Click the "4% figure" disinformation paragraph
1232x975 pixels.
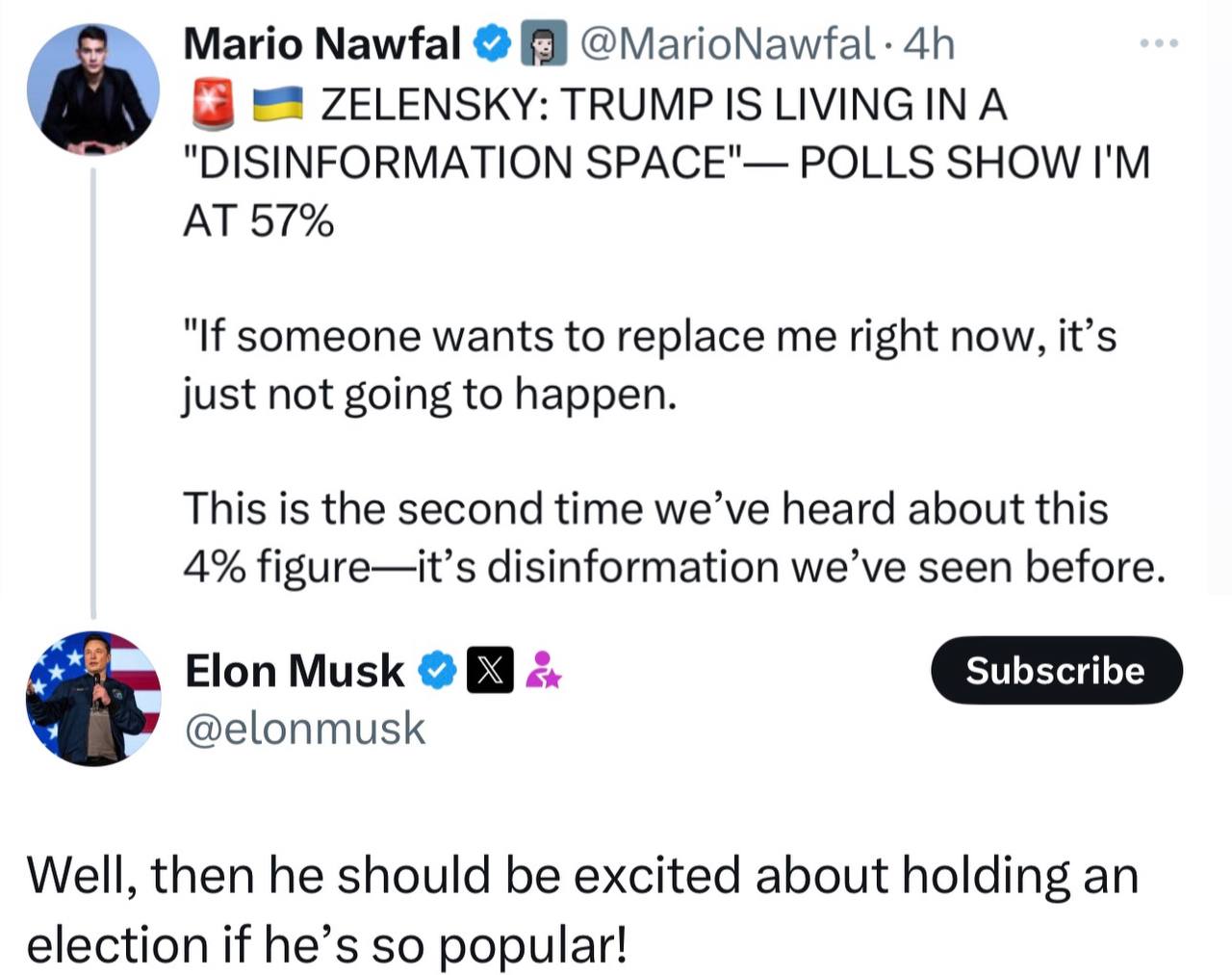[674, 537]
